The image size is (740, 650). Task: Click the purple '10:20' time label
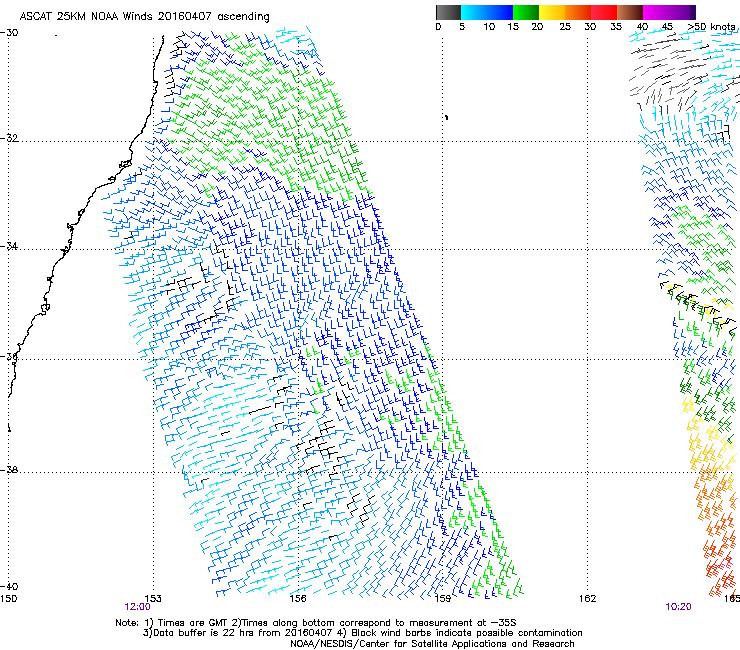(x=678, y=607)
